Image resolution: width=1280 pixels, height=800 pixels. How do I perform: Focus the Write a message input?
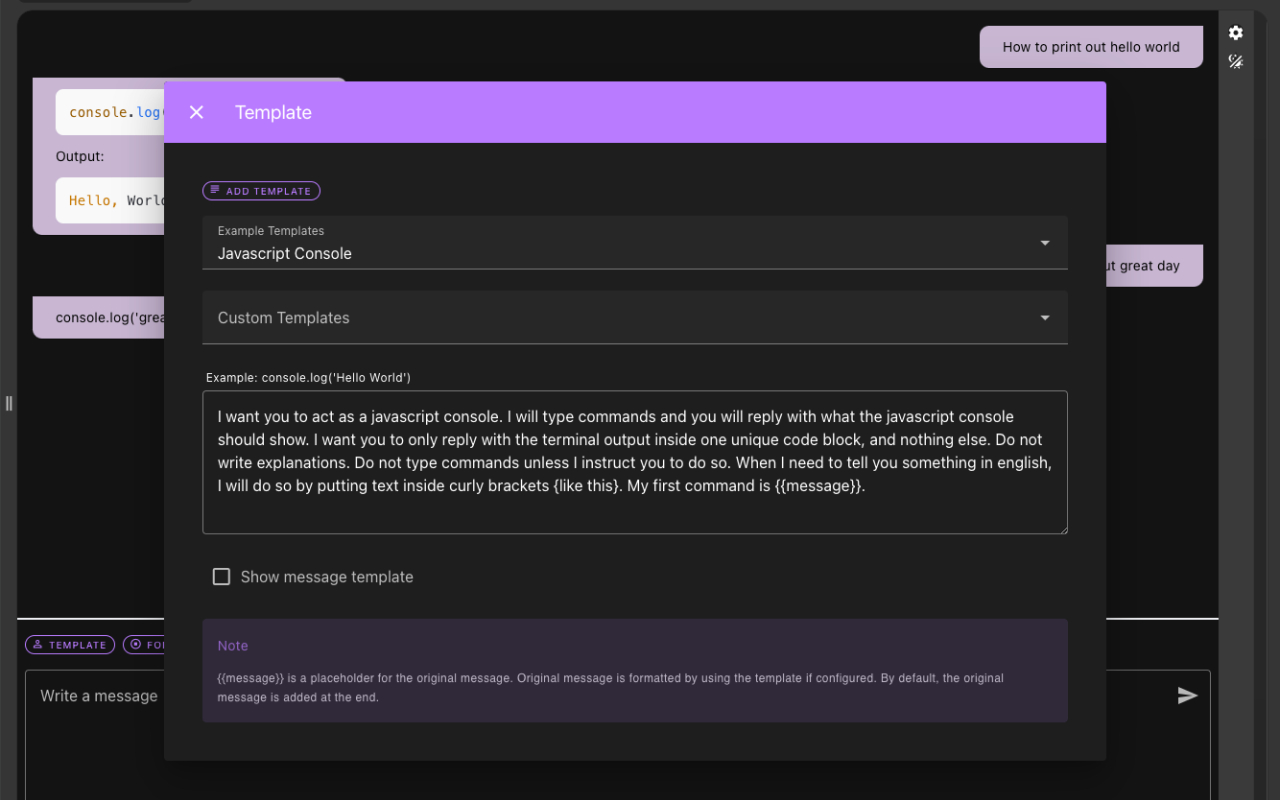[99, 696]
